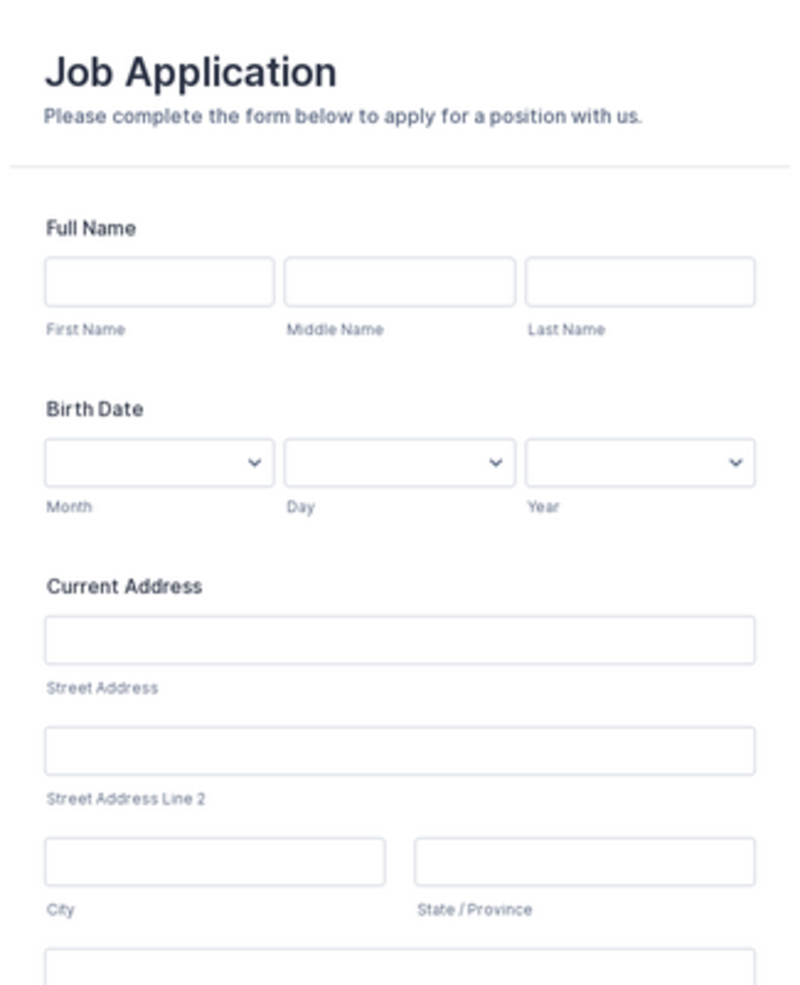Screen dimensions: 800x985
Task: Click the Middle Name input field
Action: [x=399, y=281]
